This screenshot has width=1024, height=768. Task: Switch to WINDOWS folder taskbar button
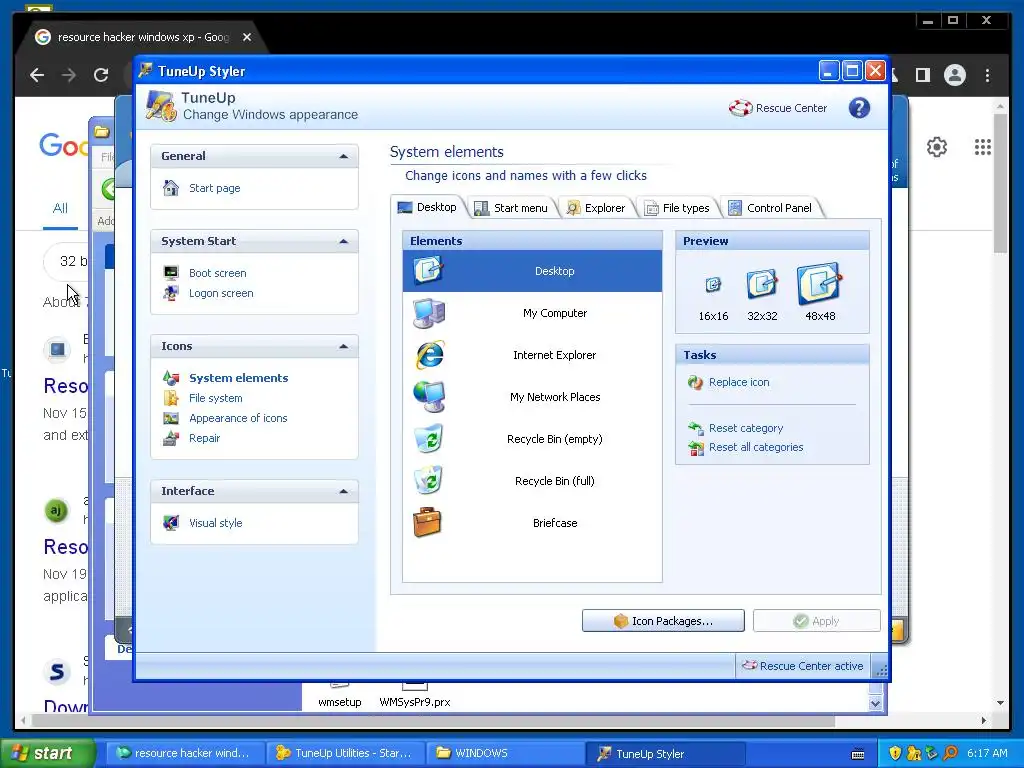(504, 754)
